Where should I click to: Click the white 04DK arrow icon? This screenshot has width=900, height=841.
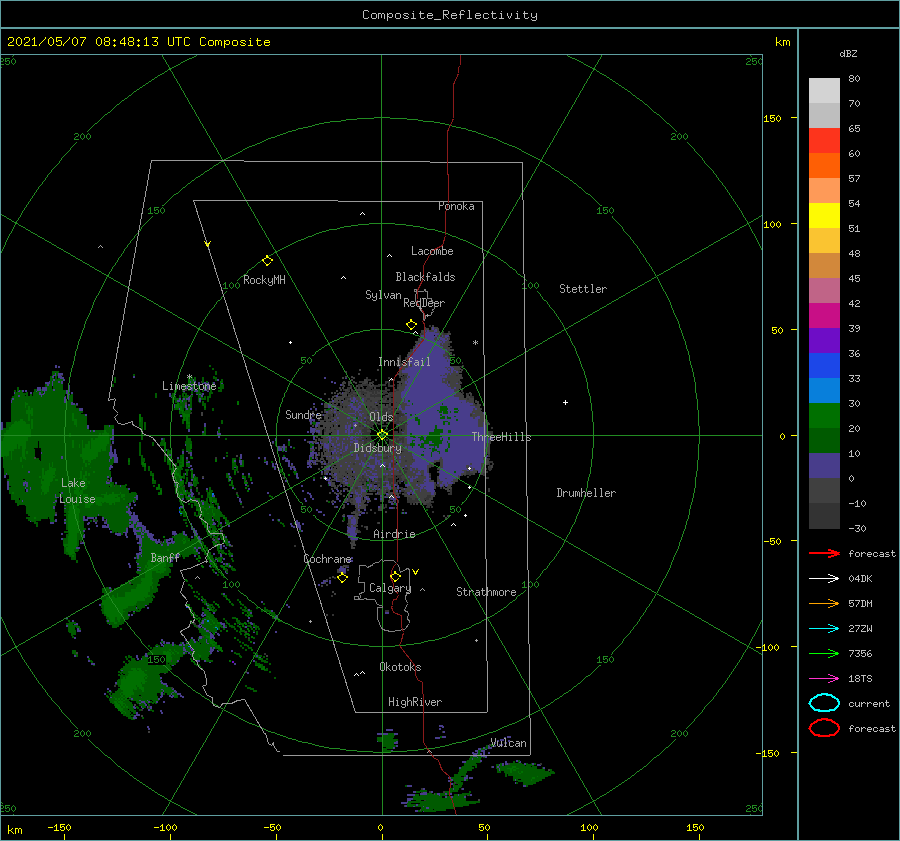824,579
